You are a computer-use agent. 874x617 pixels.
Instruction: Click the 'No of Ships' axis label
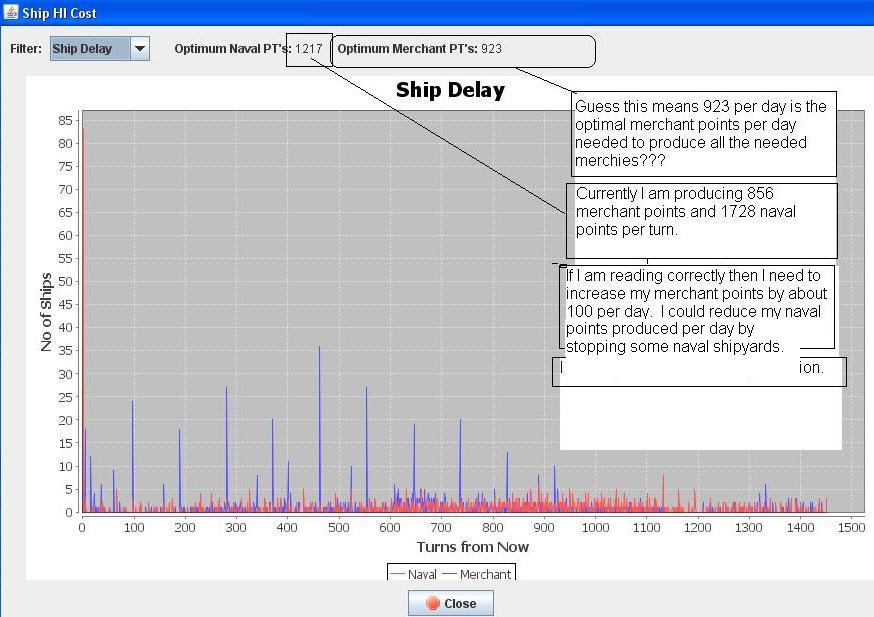click(x=46, y=312)
